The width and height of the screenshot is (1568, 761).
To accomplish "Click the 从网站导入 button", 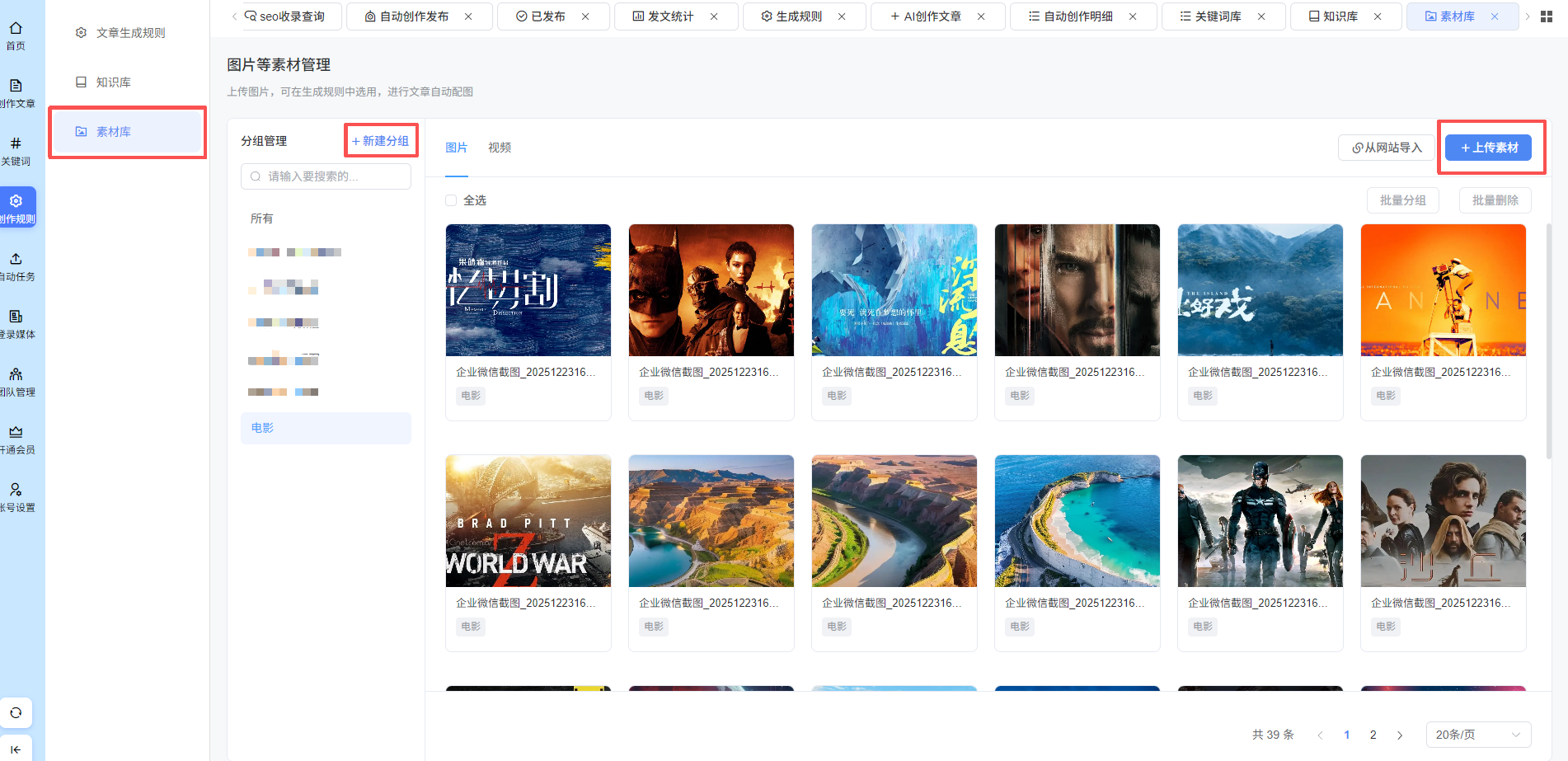I will coord(1387,148).
